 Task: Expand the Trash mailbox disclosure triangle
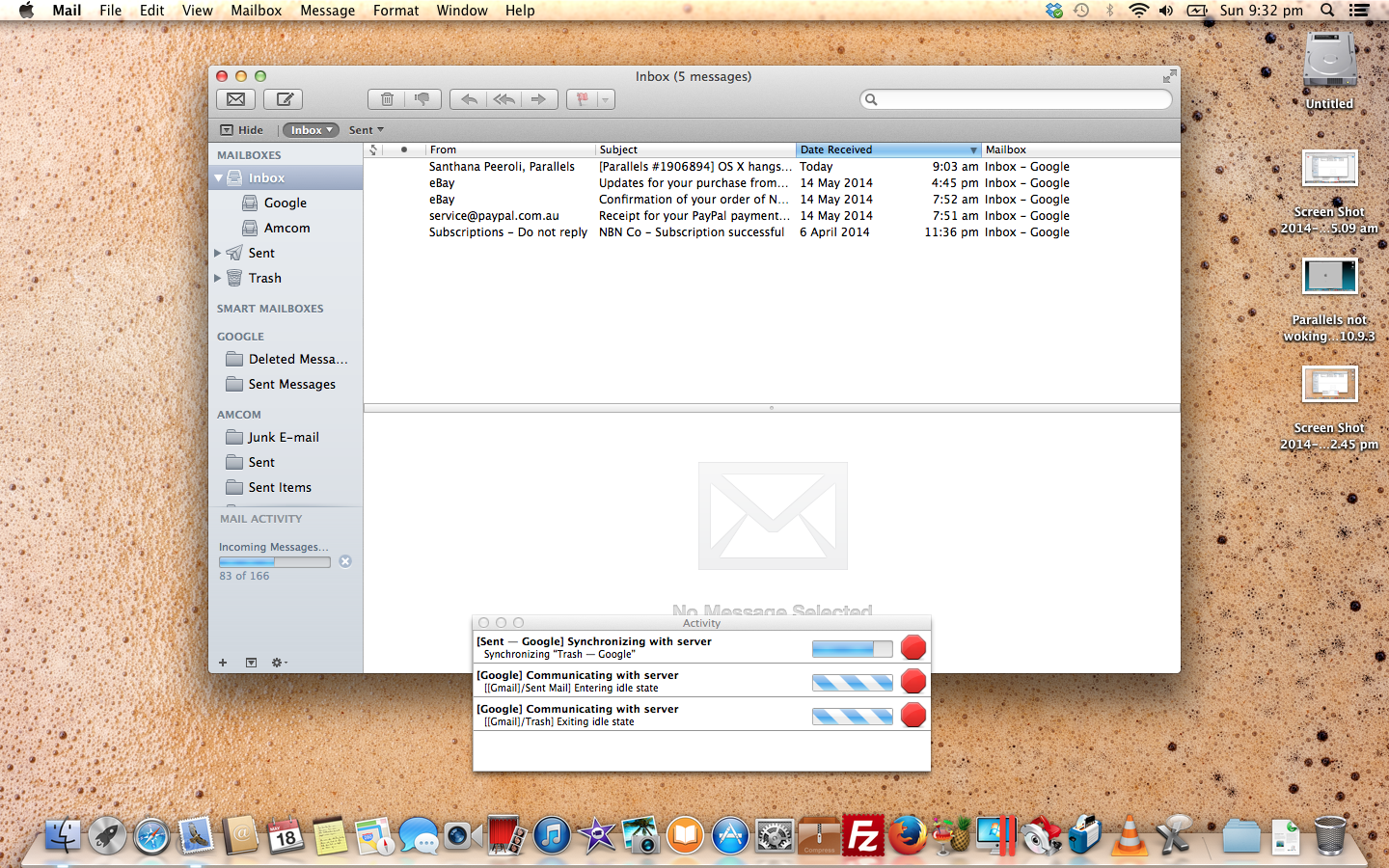218,278
